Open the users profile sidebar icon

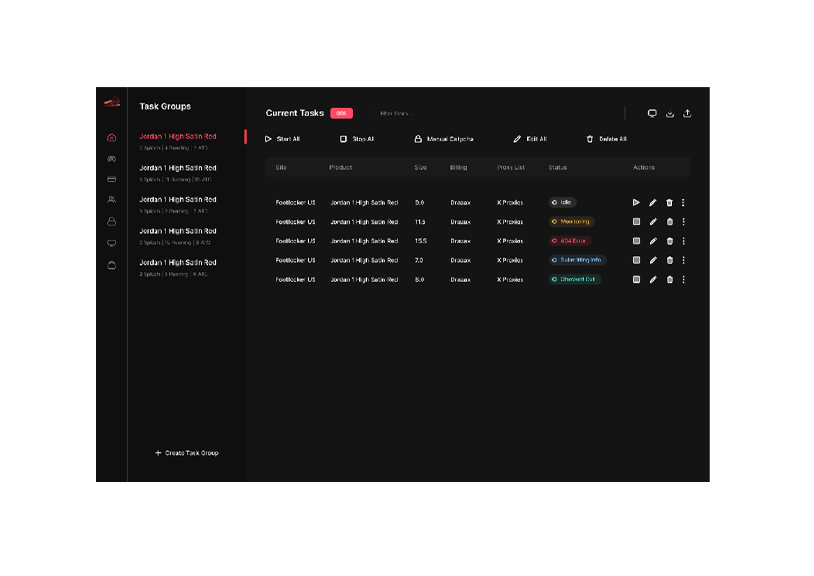111,200
